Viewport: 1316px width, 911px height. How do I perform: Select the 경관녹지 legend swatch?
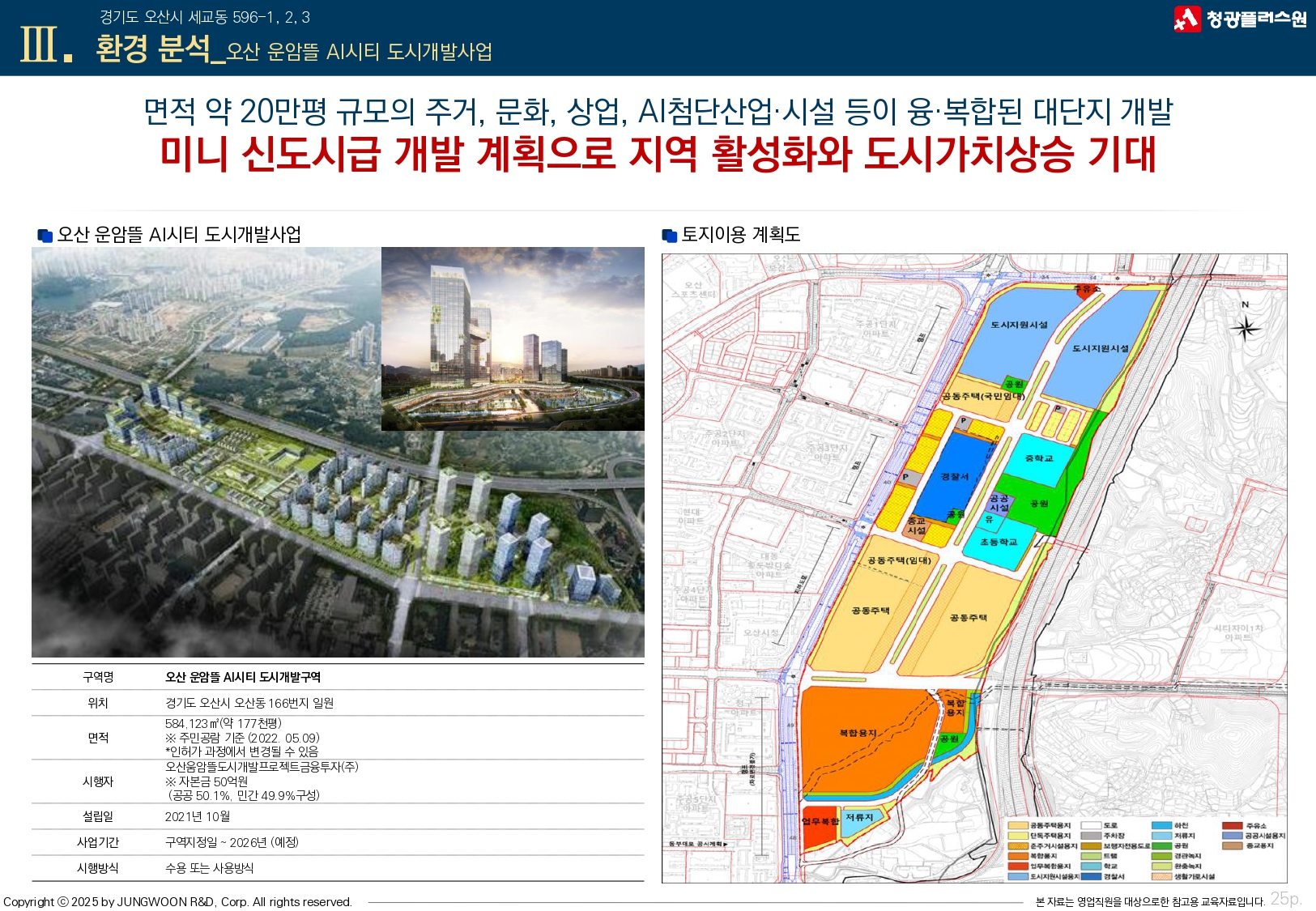1162,856
